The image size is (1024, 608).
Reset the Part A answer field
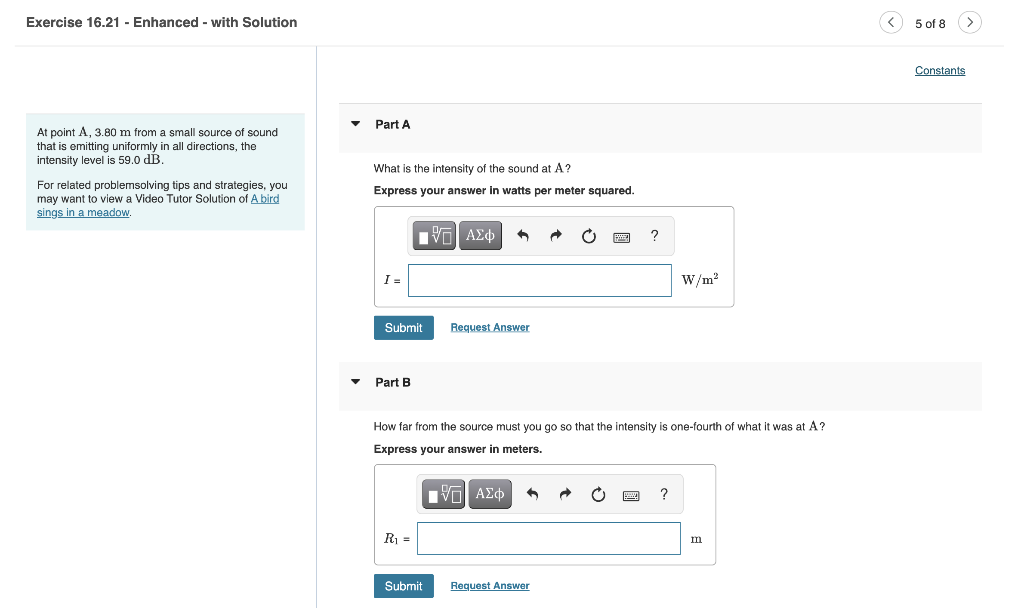(588, 236)
